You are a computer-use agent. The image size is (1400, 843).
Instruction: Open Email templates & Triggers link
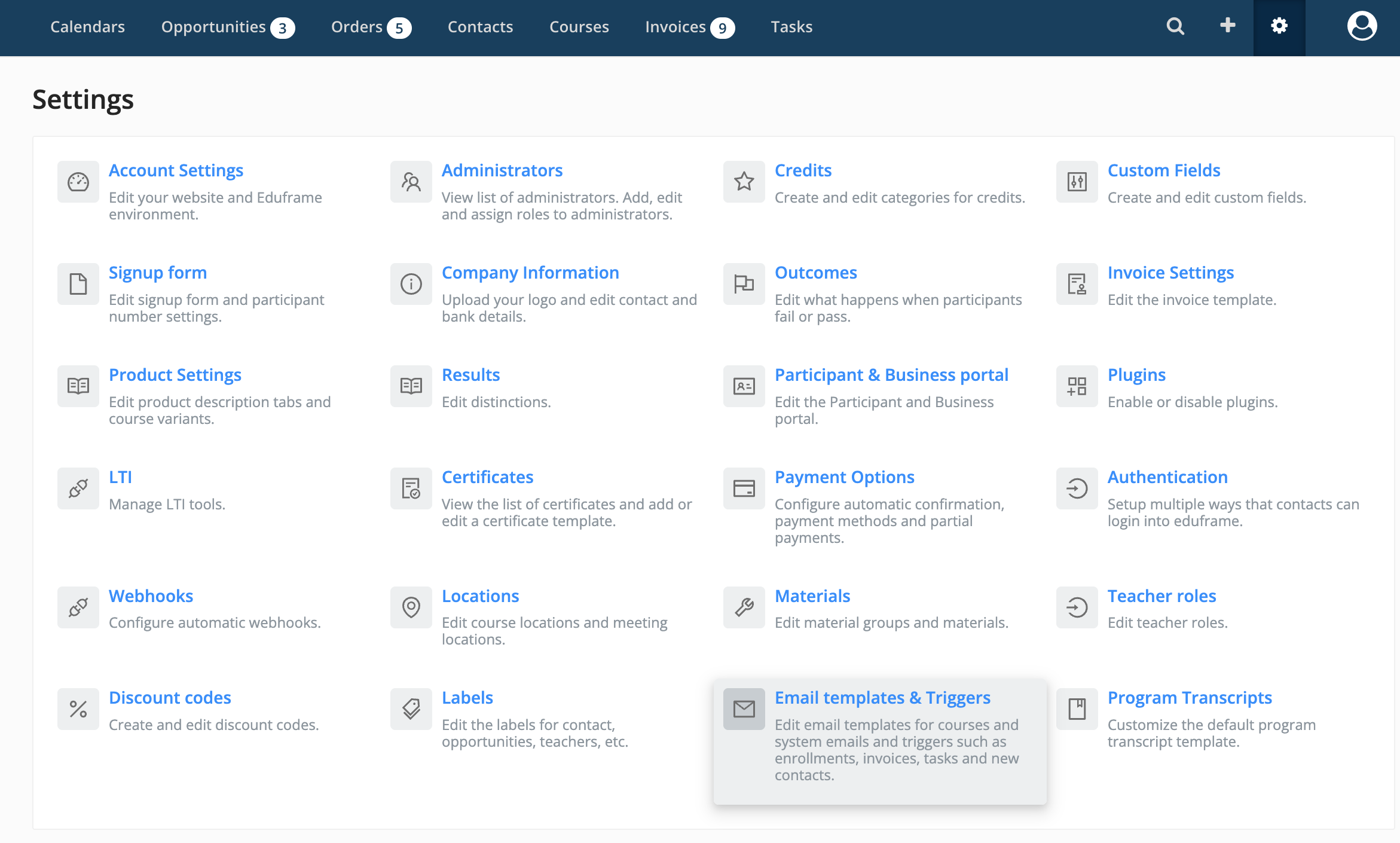click(x=882, y=698)
